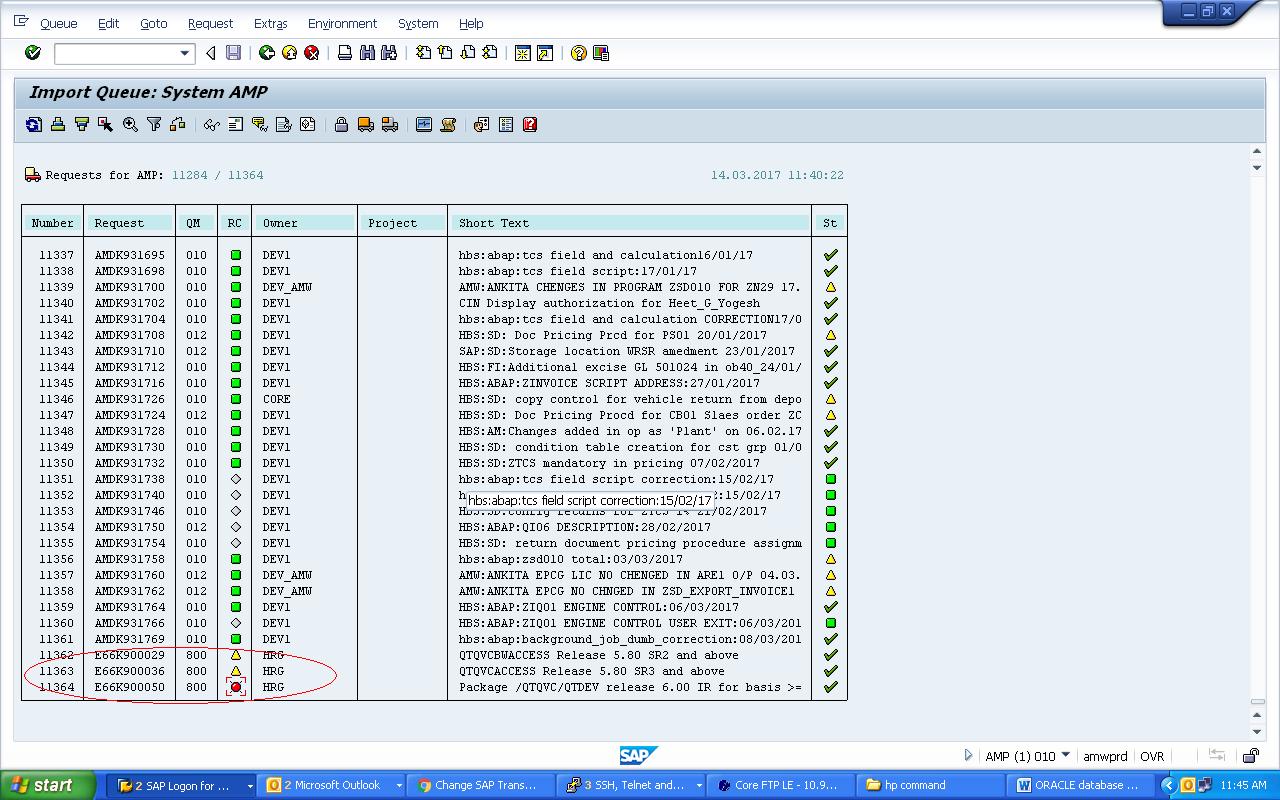
Task: Click the Generate Shortcut icon
Action: [545, 53]
